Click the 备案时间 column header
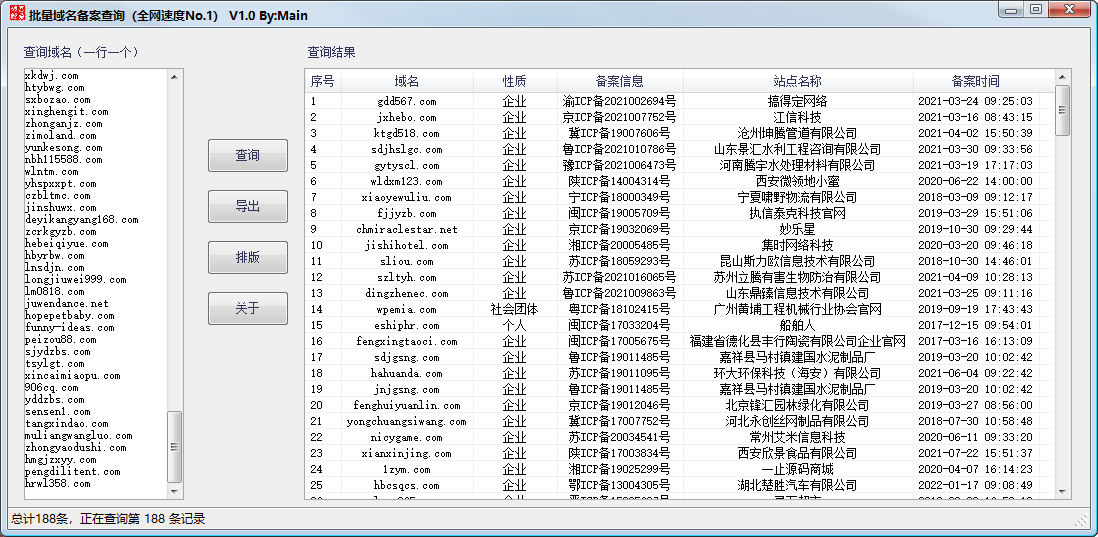This screenshot has width=1098, height=537. point(975,81)
